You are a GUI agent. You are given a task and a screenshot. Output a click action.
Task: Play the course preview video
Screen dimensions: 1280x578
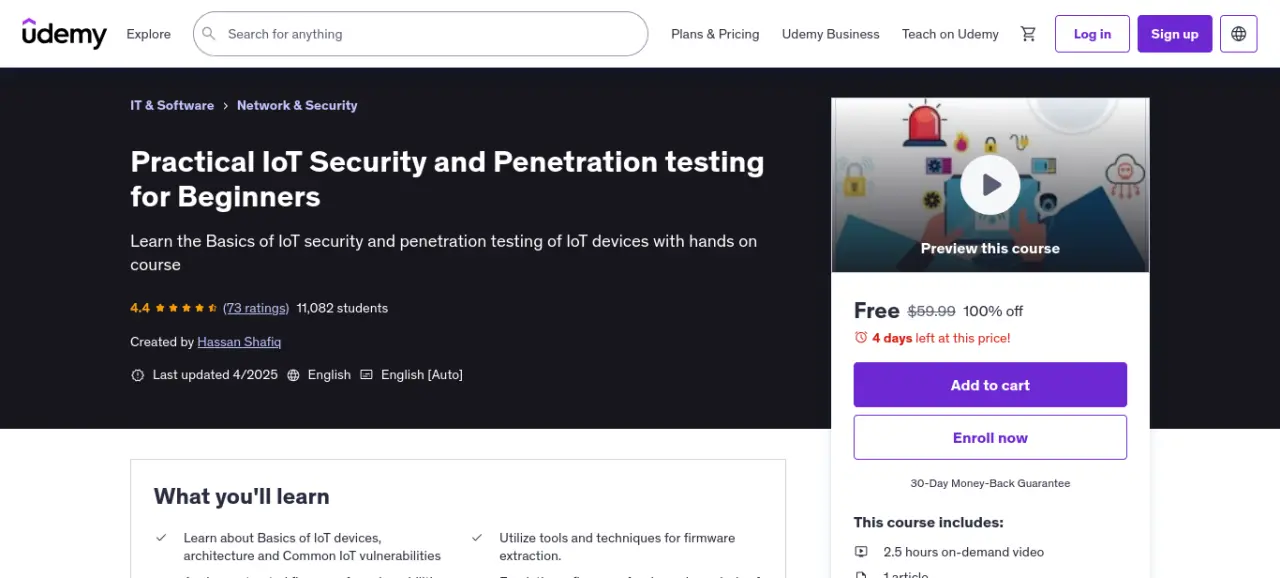point(990,185)
